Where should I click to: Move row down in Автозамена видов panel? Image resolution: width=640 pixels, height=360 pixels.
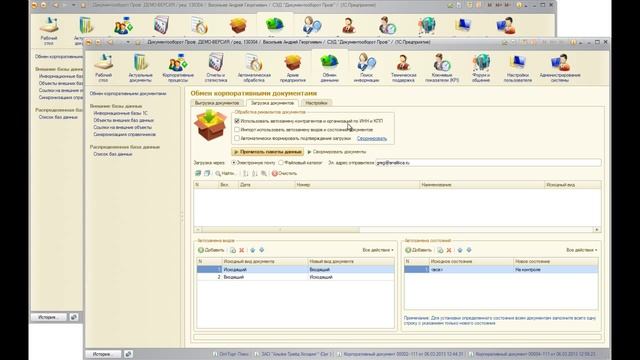pos(262,250)
